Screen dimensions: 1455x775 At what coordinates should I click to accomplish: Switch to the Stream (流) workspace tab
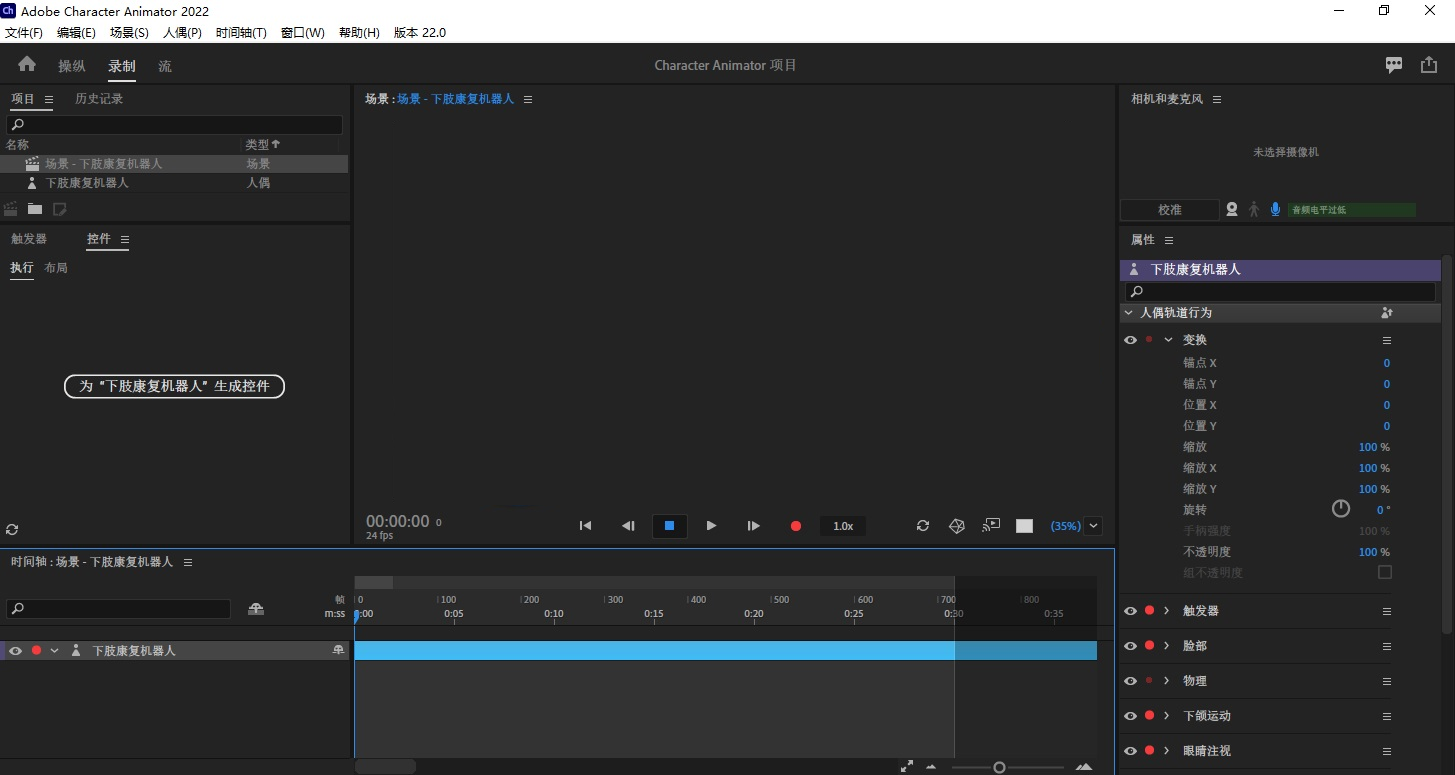tap(165, 66)
